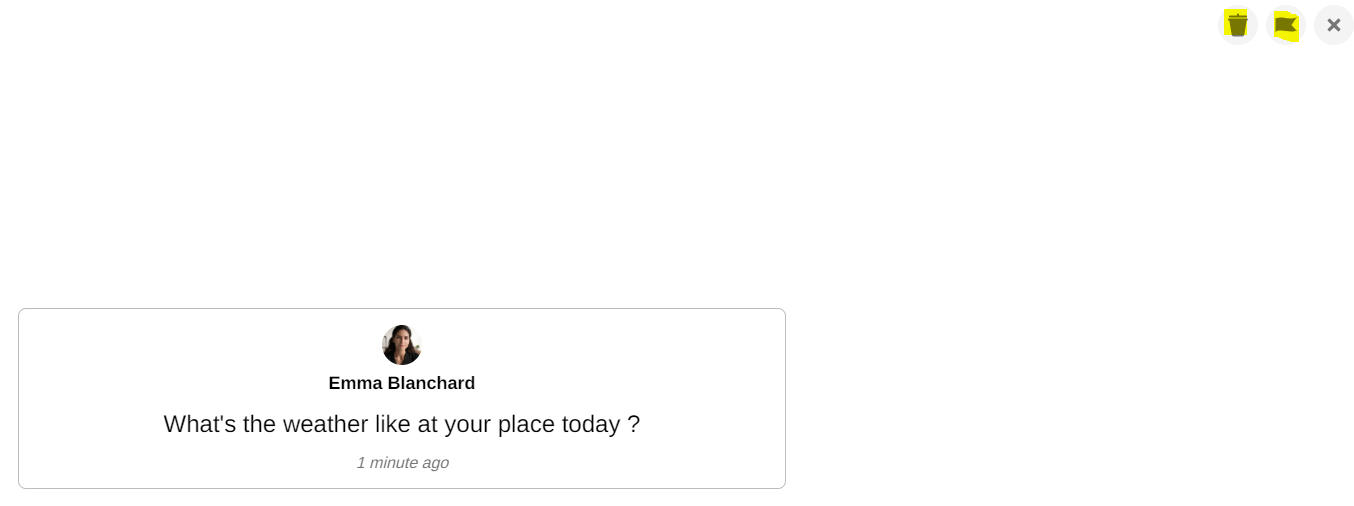This screenshot has height=506, width=1354.
Task: Select the weather question message text
Action: pos(402,424)
